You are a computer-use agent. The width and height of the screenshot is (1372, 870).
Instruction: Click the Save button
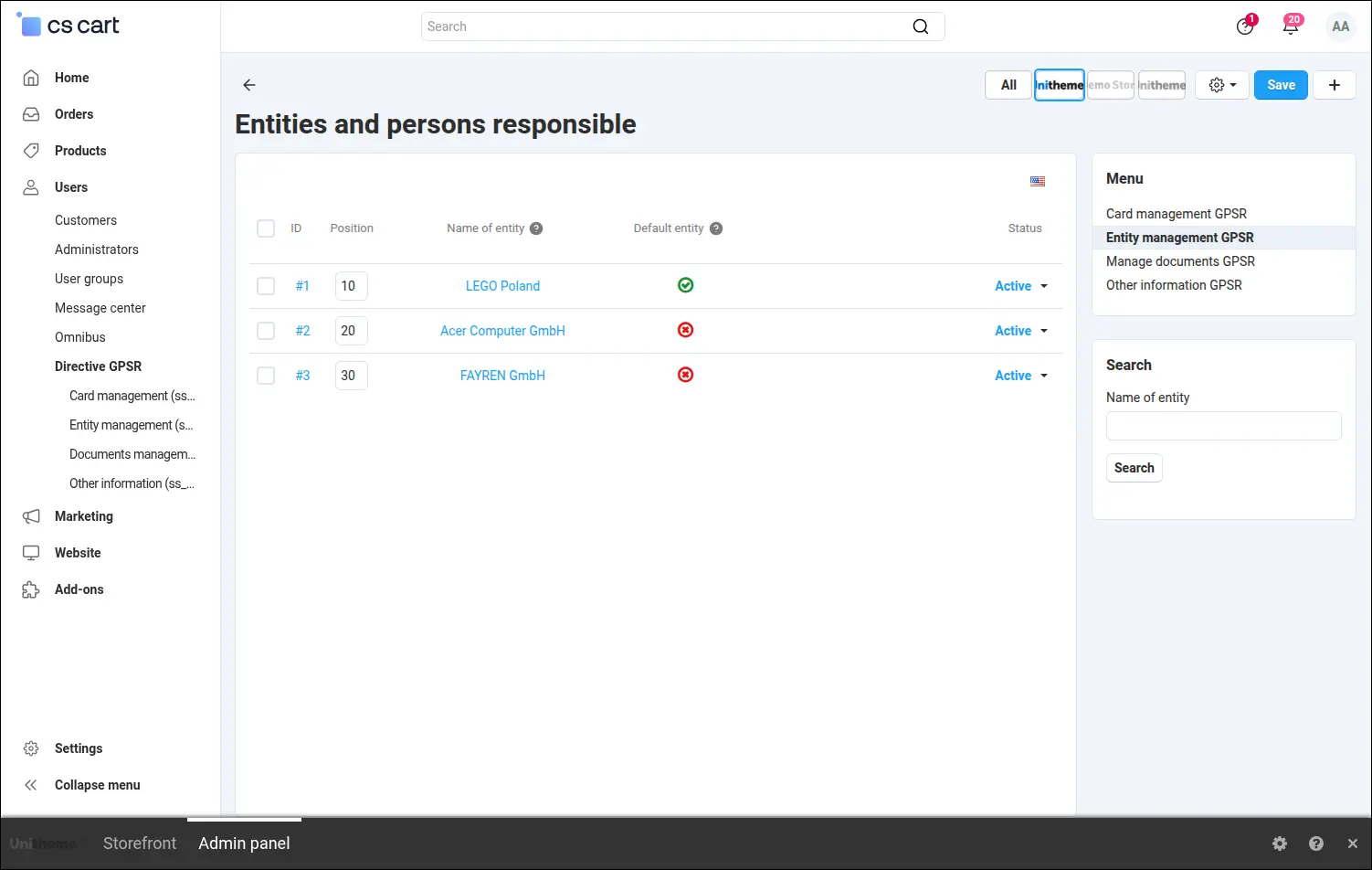click(x=1281, y=85)
